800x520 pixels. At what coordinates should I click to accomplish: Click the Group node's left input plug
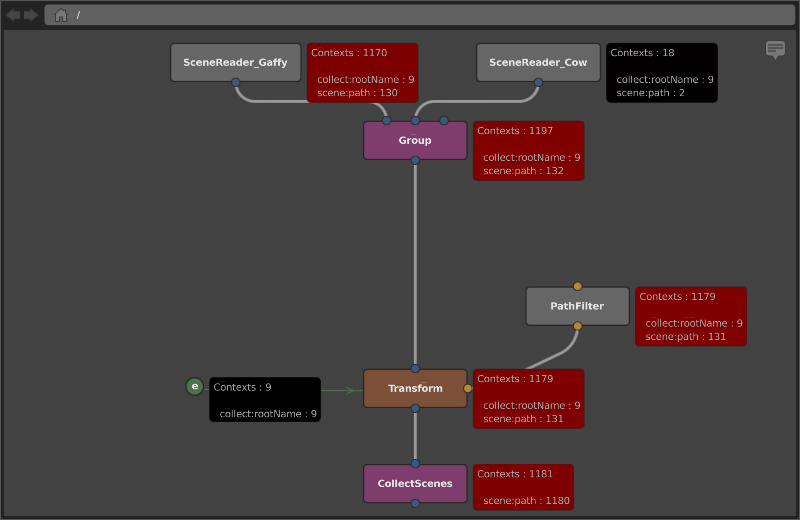click(x=387, y=121)
